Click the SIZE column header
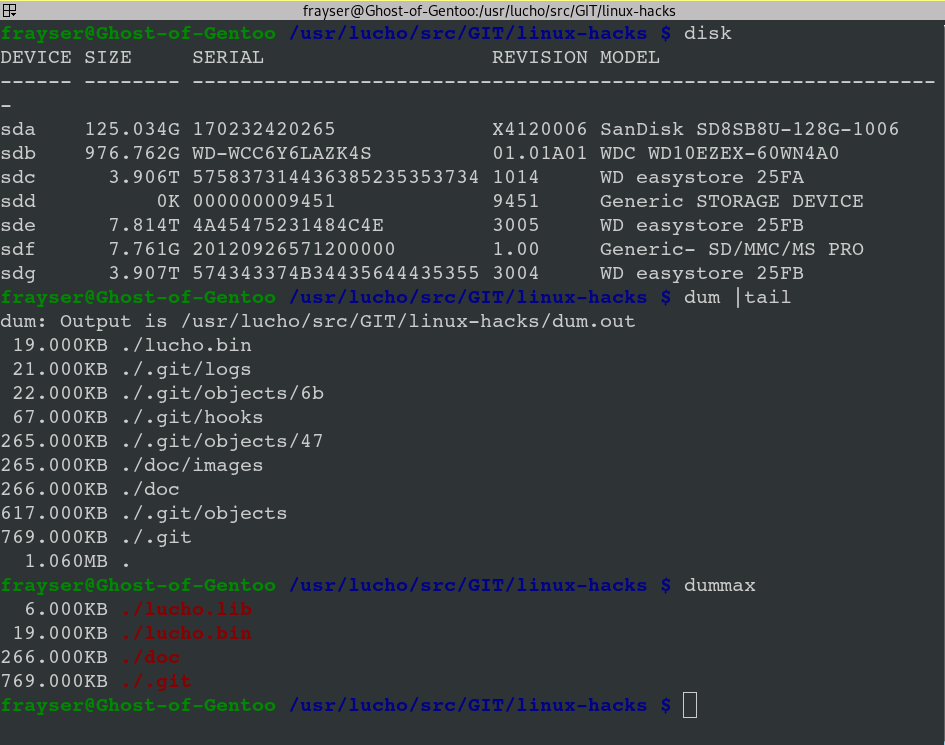Image resolution: width=945 pixels, height=745 pixels. tap(108, 57)
